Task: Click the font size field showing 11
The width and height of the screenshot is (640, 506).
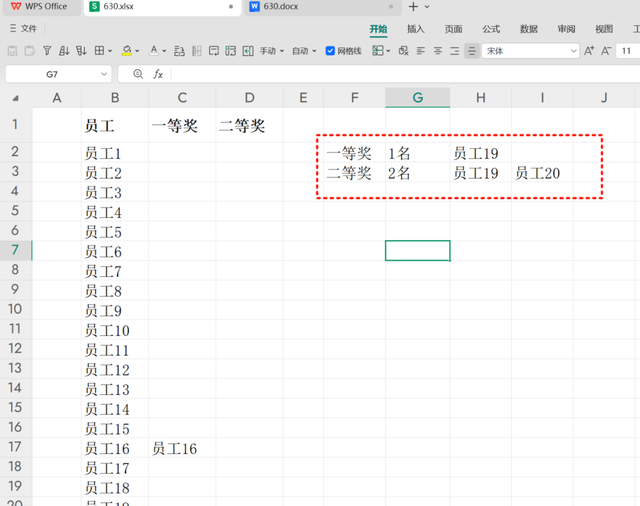Action: pos(627,51)
